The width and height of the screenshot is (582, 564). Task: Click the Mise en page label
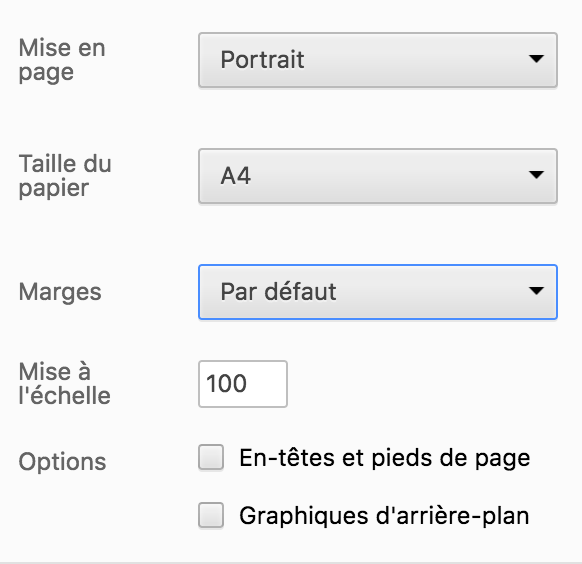point(62,59)
